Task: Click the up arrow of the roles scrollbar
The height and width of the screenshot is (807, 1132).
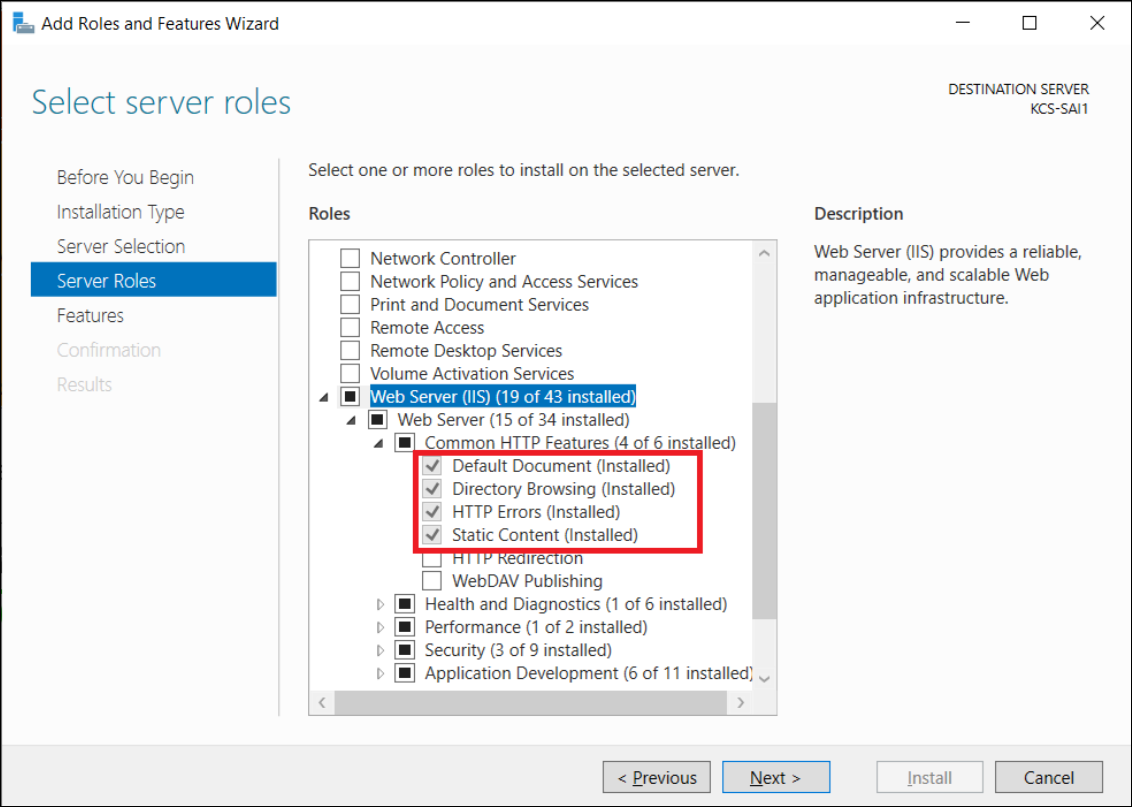Action: pos(765,253)
